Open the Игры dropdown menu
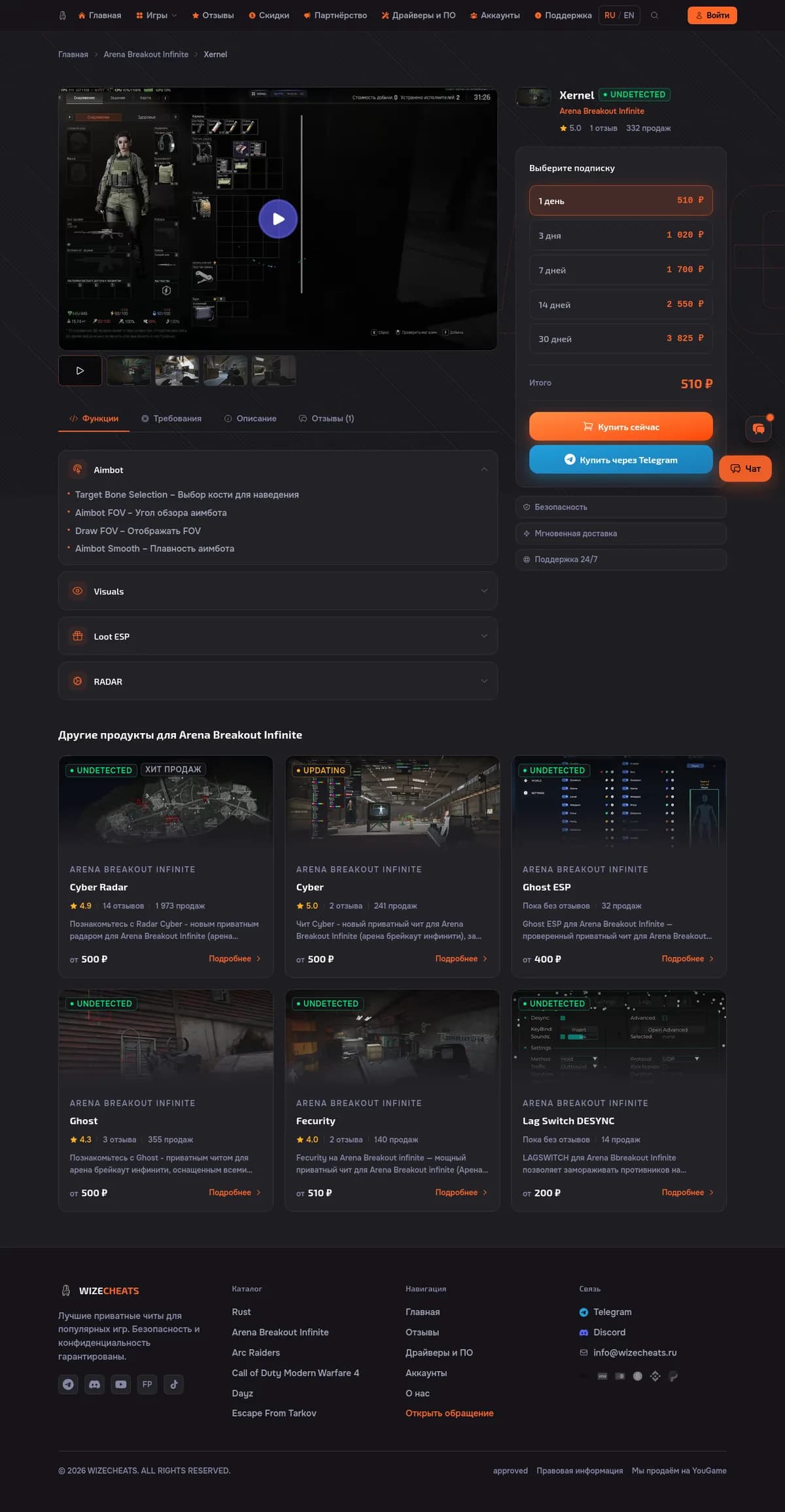The height and width of the screenshot is (1512, 785). [156, 15]
